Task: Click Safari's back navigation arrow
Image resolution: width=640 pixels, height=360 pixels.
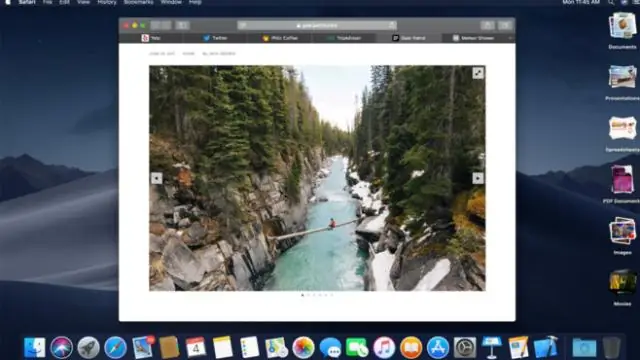Action: click(156, 25)
